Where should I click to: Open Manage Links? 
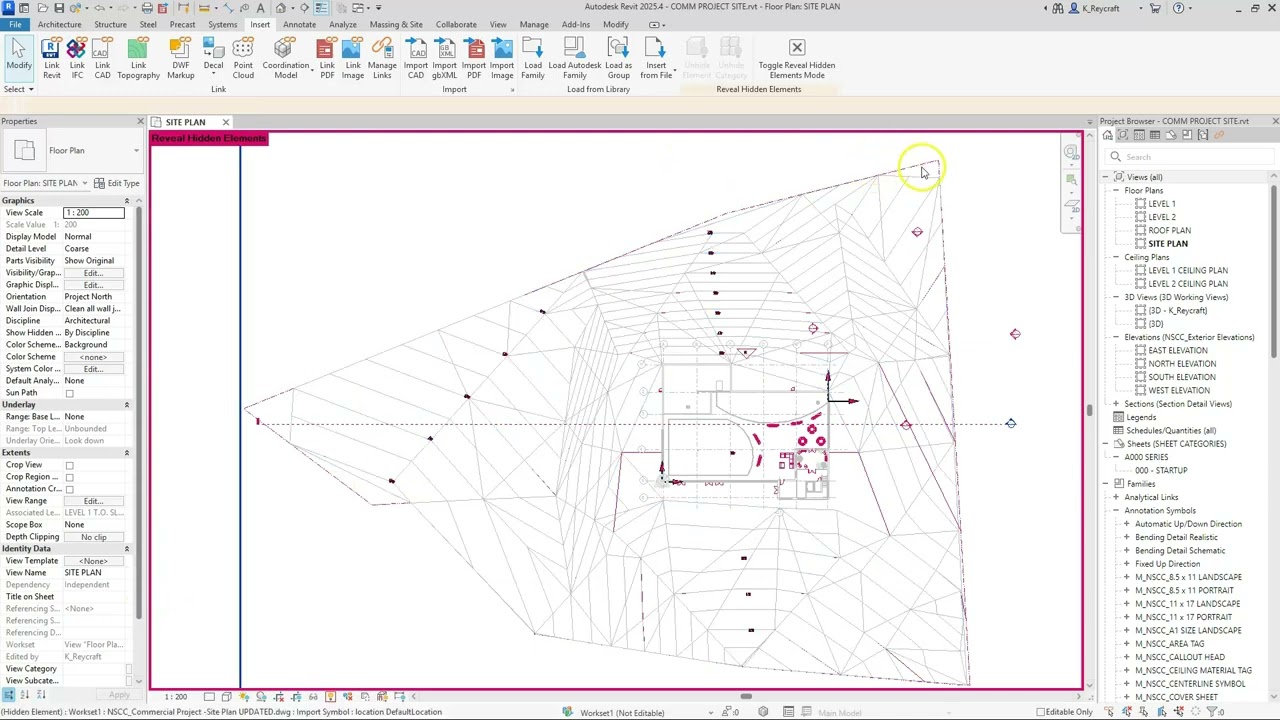(382, 58)
